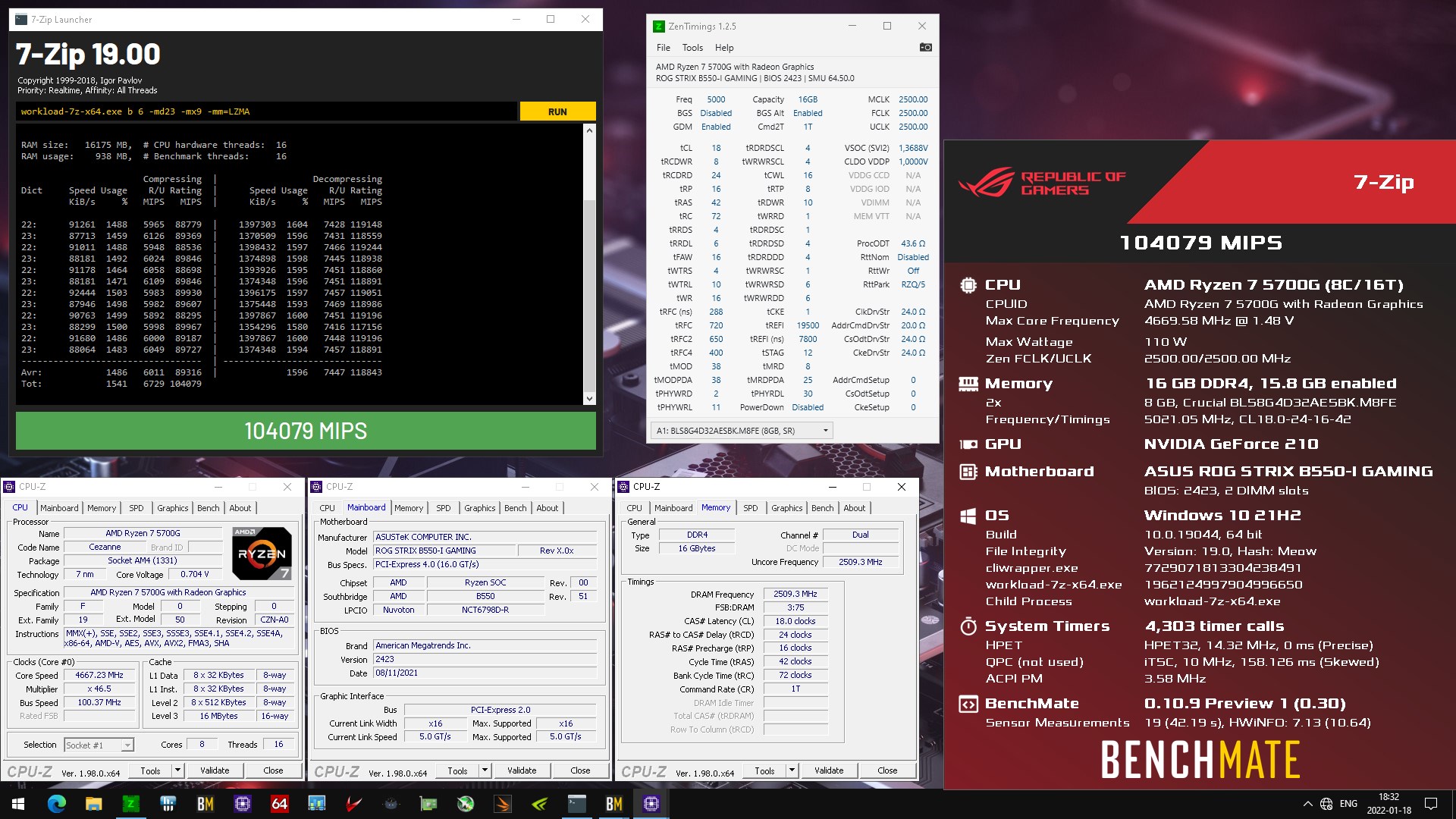1456x819 pixels.
Task: Open Tools dropdown arrow in CPU-Z CPU window
Action: tap(177, 770)
